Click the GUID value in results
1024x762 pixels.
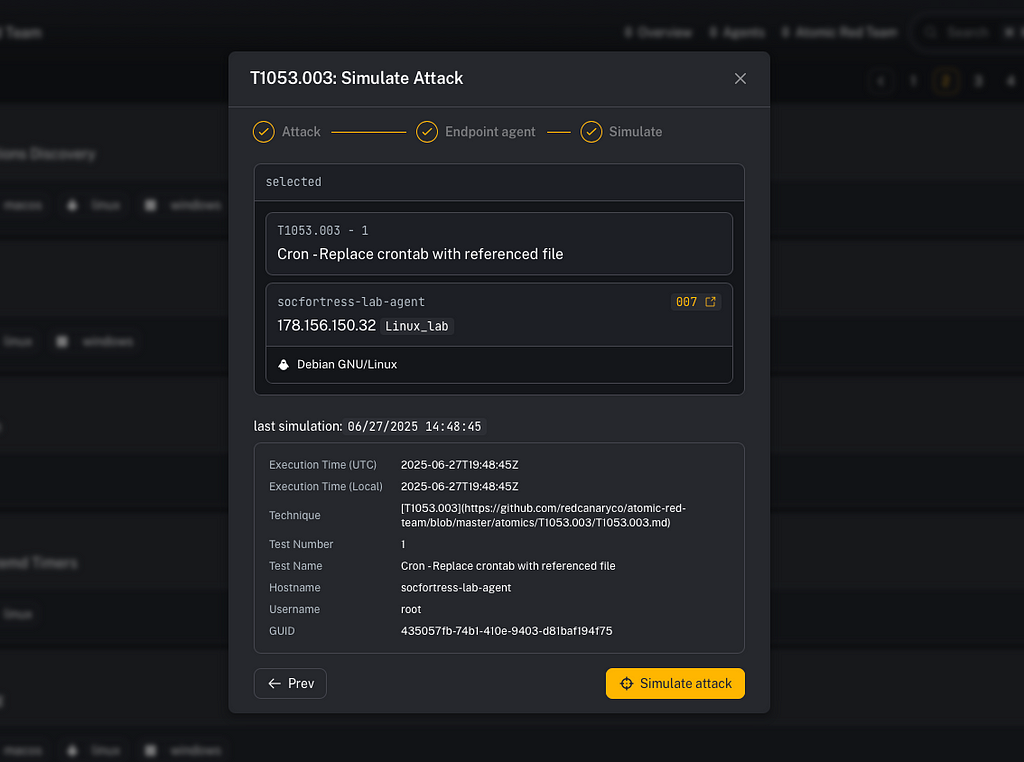[x=506, y=631]
